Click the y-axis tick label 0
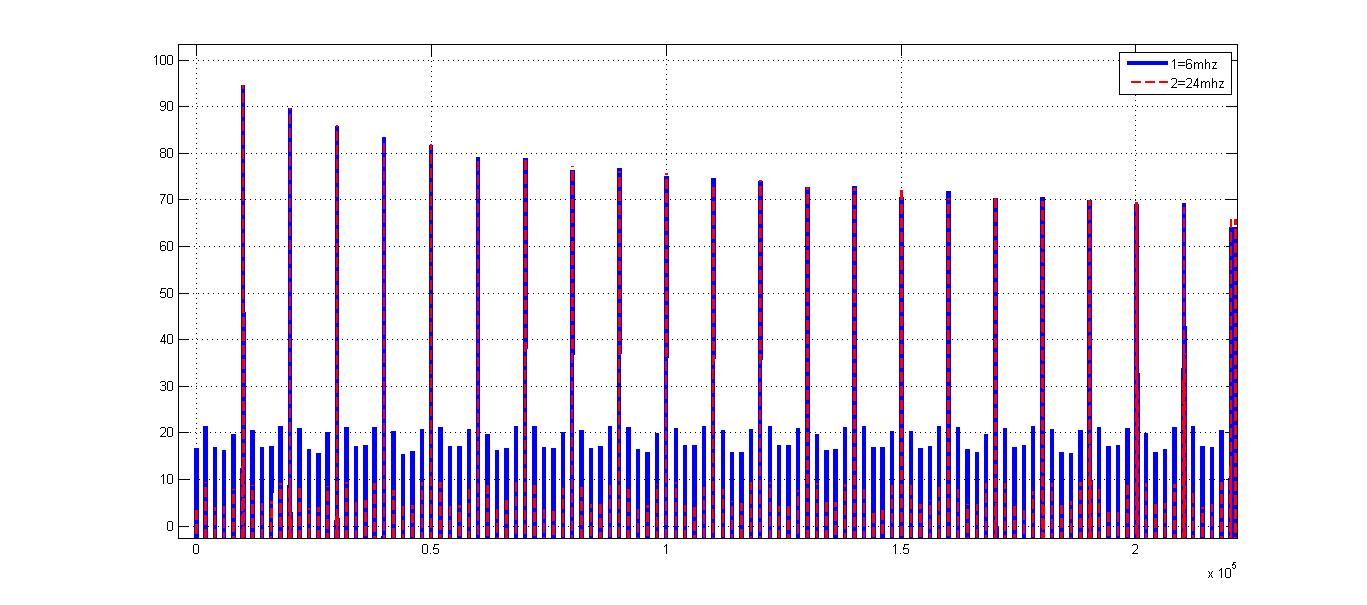This screenshot has width=1367, height=605. pos(171,526)
